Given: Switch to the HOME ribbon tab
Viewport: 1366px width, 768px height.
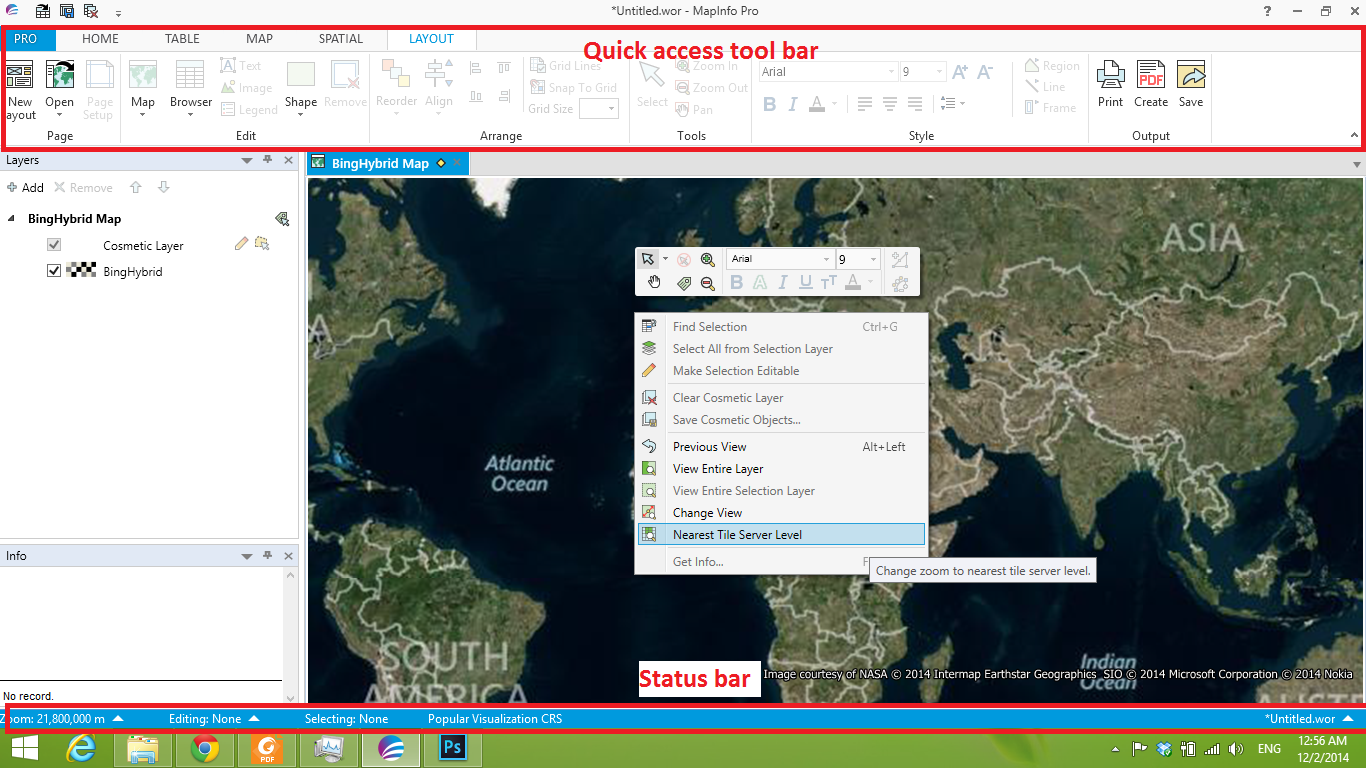Looking at the screenshot, I should click(x=100, y=39).
